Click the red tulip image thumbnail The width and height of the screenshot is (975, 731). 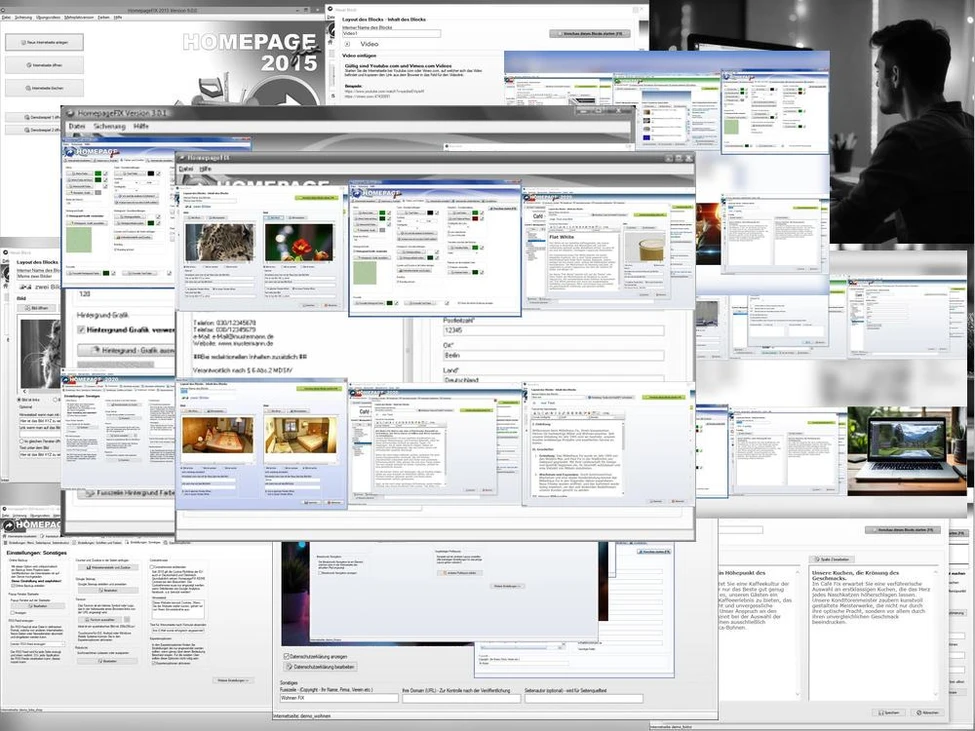coord(300,242)
